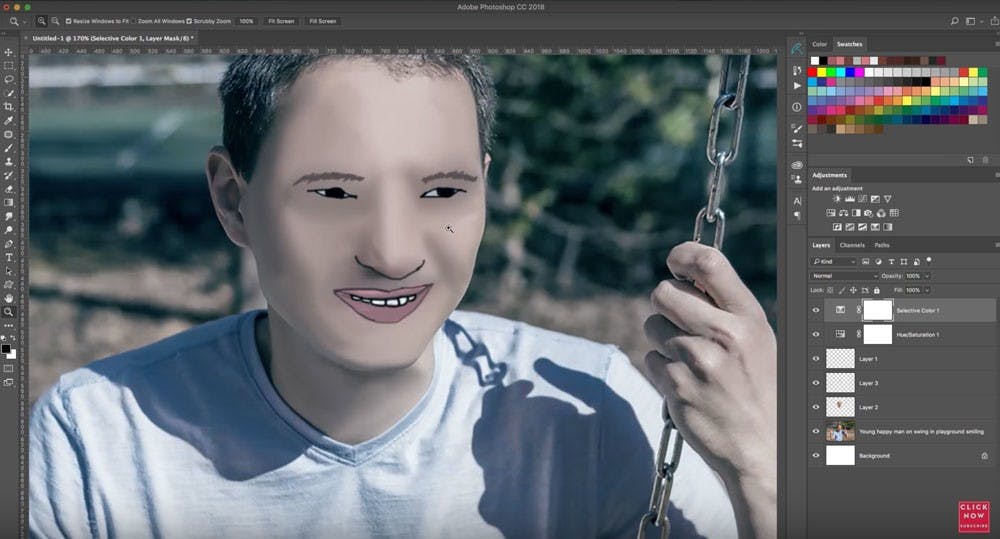The width and height of the screenshot is (1000, 539).
Task: Switch to the Color tab
Action: [x=820, y=44]
